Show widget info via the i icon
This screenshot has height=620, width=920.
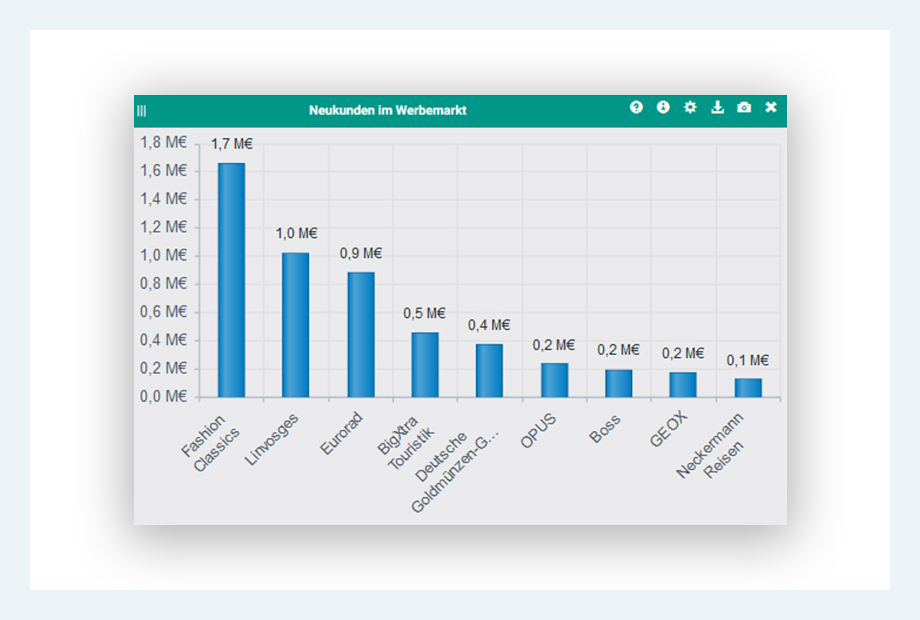[663, 107]
